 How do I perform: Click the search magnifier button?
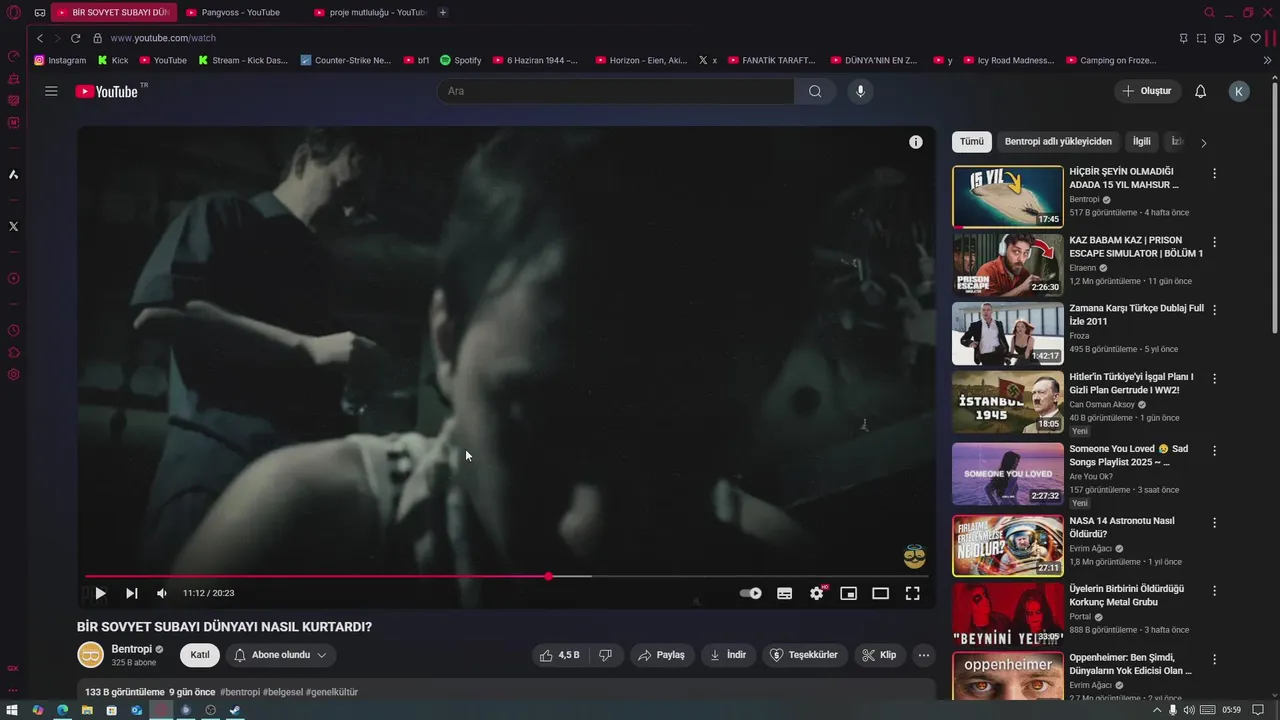(x=815, y=91)
